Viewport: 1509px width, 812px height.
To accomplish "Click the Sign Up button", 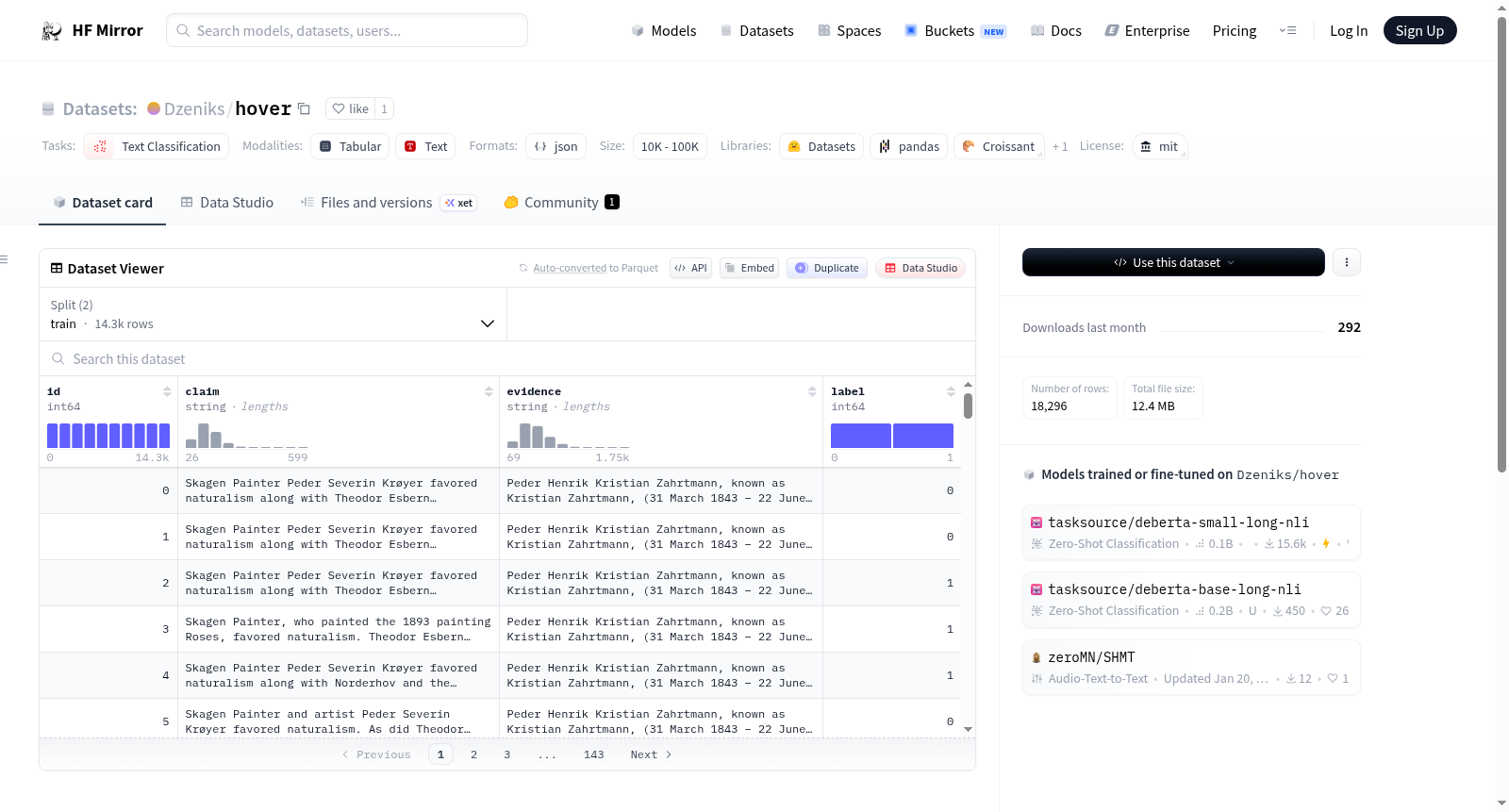I will pyautogui.click(x=1419, y=31).
